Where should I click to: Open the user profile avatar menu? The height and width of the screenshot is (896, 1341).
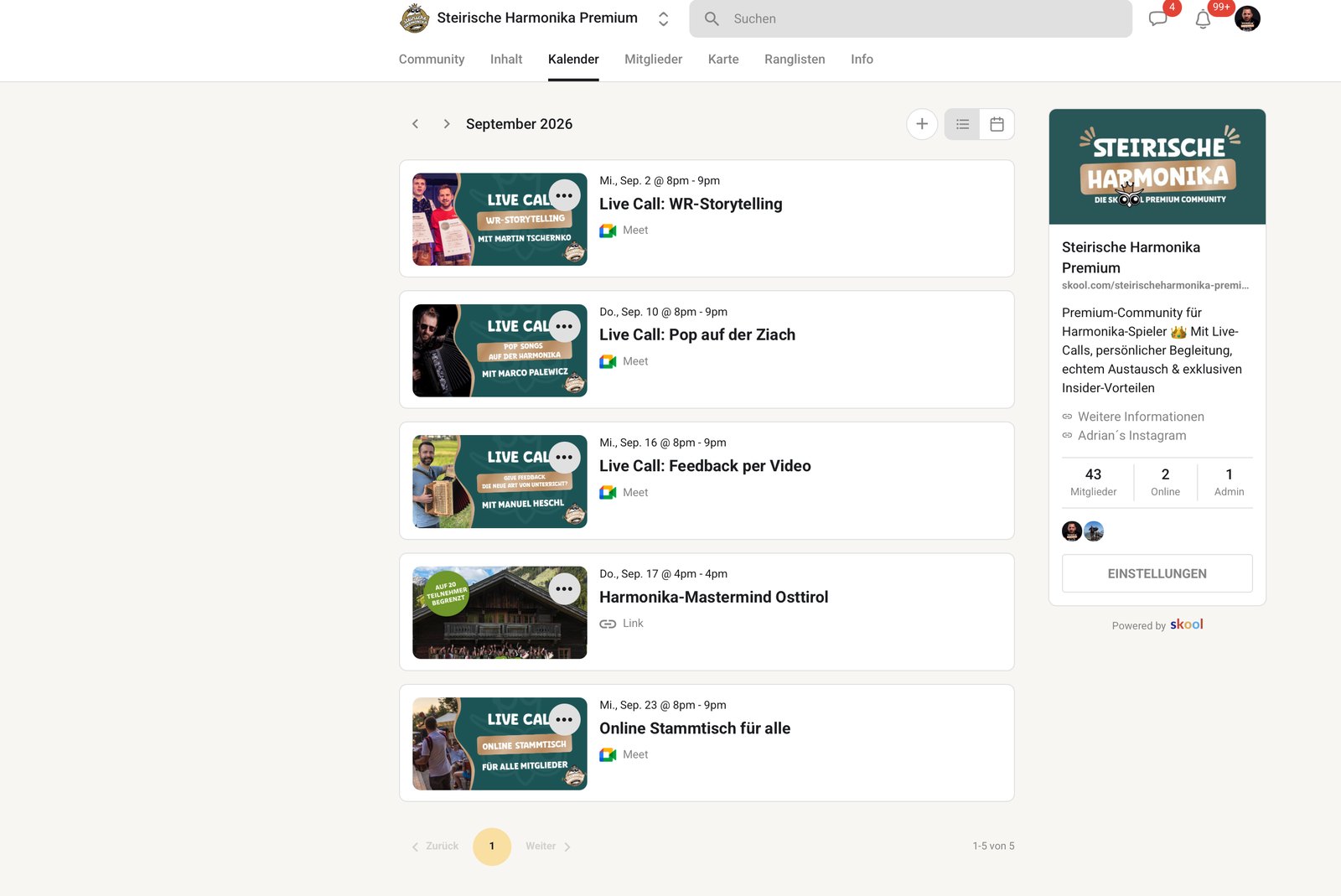pos(1247,18)
